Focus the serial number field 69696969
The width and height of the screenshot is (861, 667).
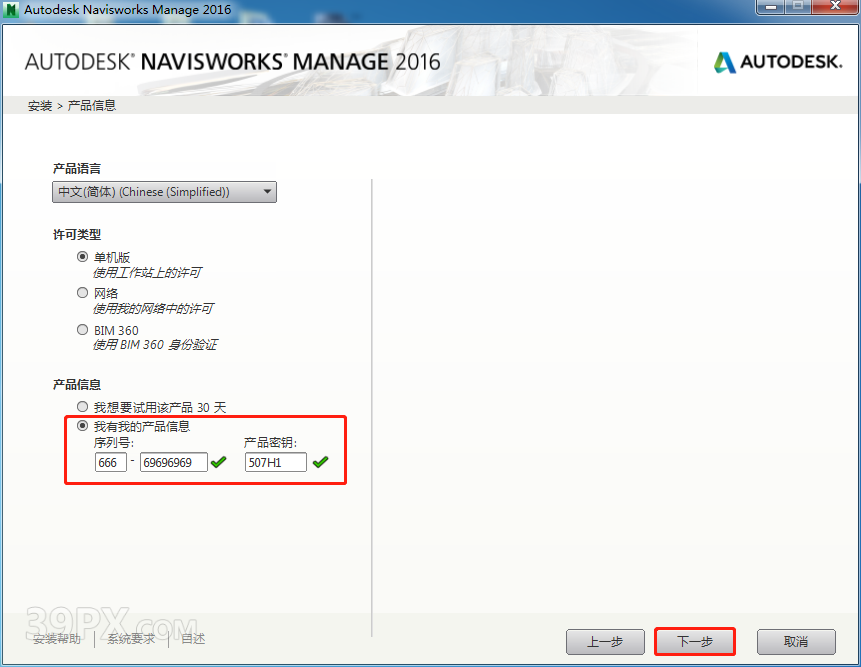[173, 462]
